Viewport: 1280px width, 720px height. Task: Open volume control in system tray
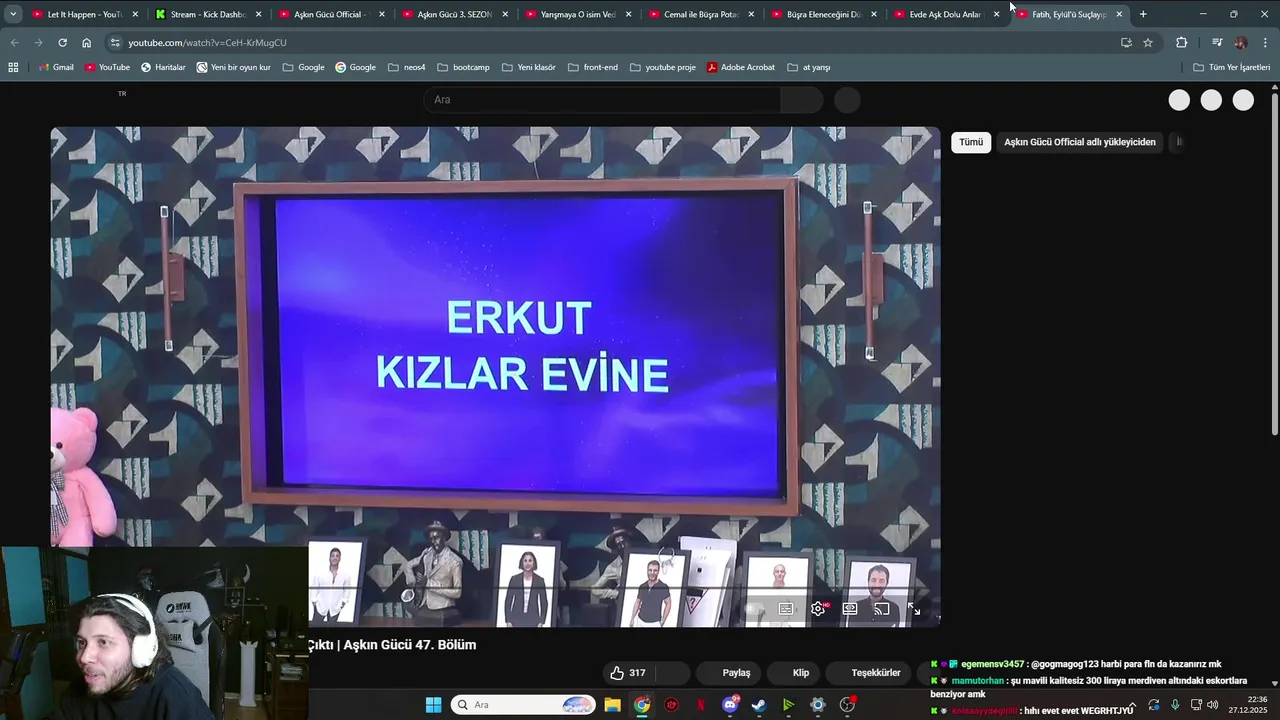[x=1212, y=705]
